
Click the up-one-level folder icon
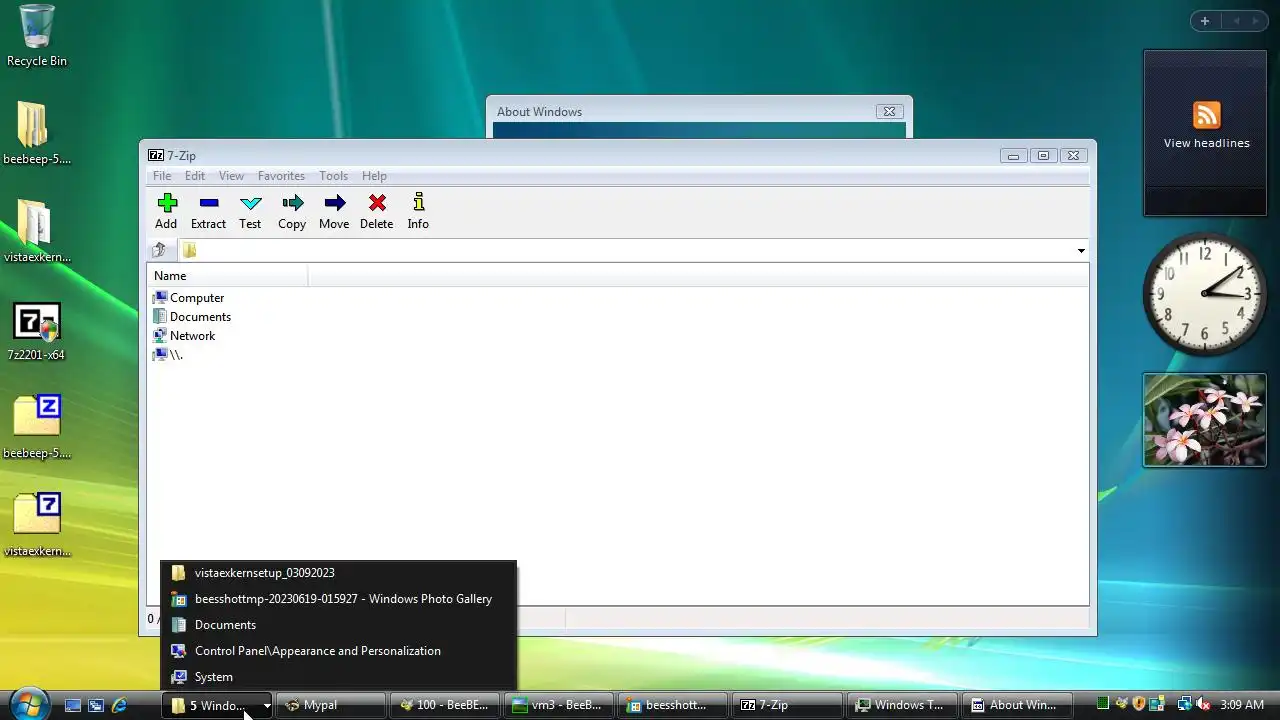(x=159, y=250)
